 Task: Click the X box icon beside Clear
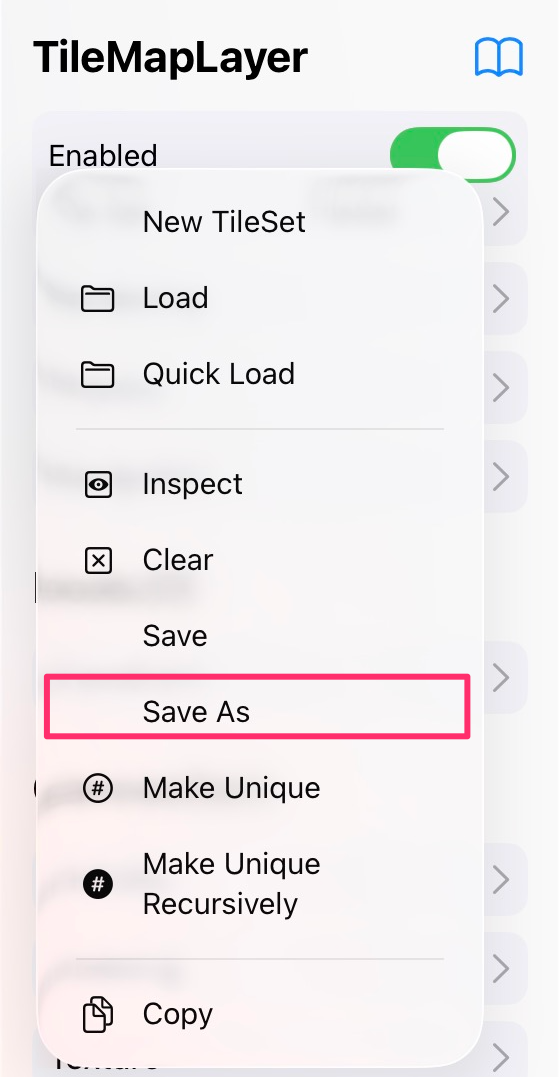[98, 561]
